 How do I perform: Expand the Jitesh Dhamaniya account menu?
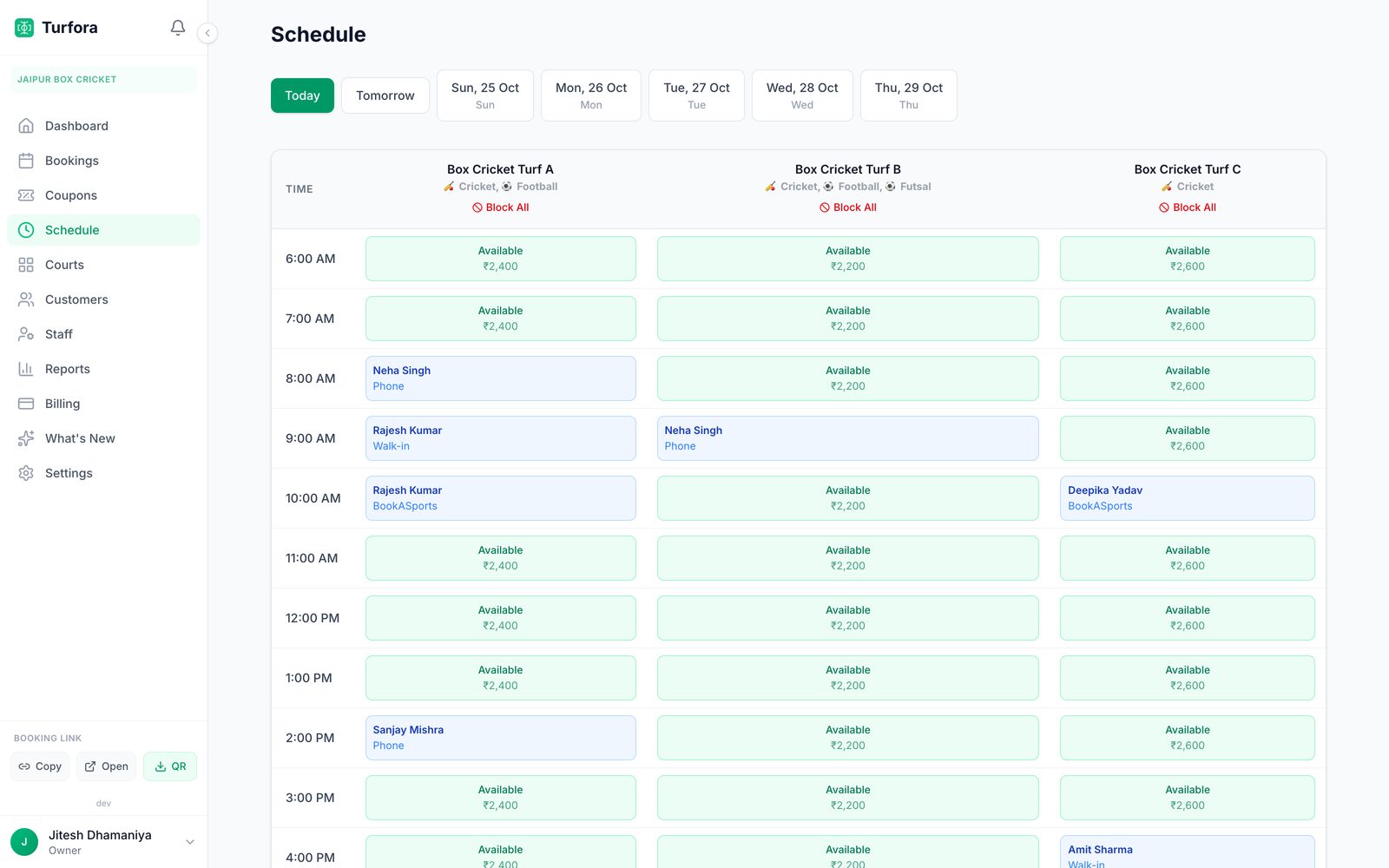(x=103, y=842)
